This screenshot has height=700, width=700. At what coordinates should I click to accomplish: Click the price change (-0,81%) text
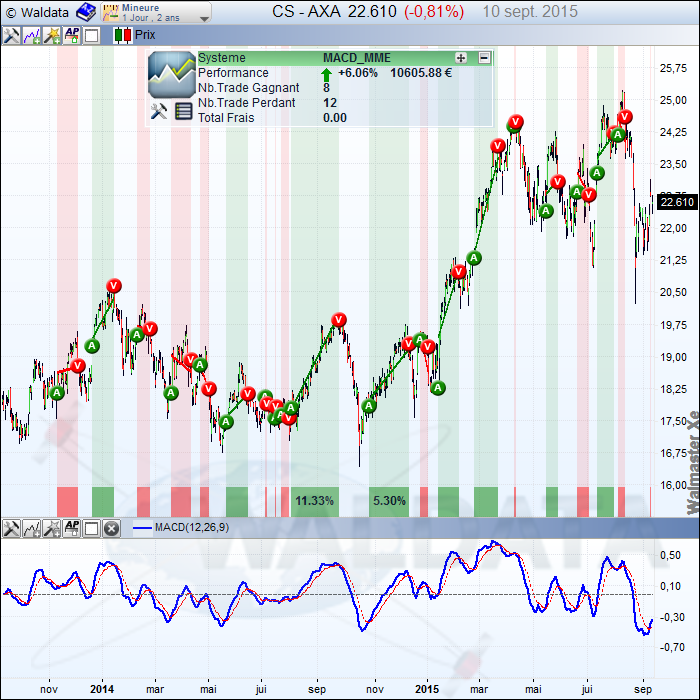point(434,12)
